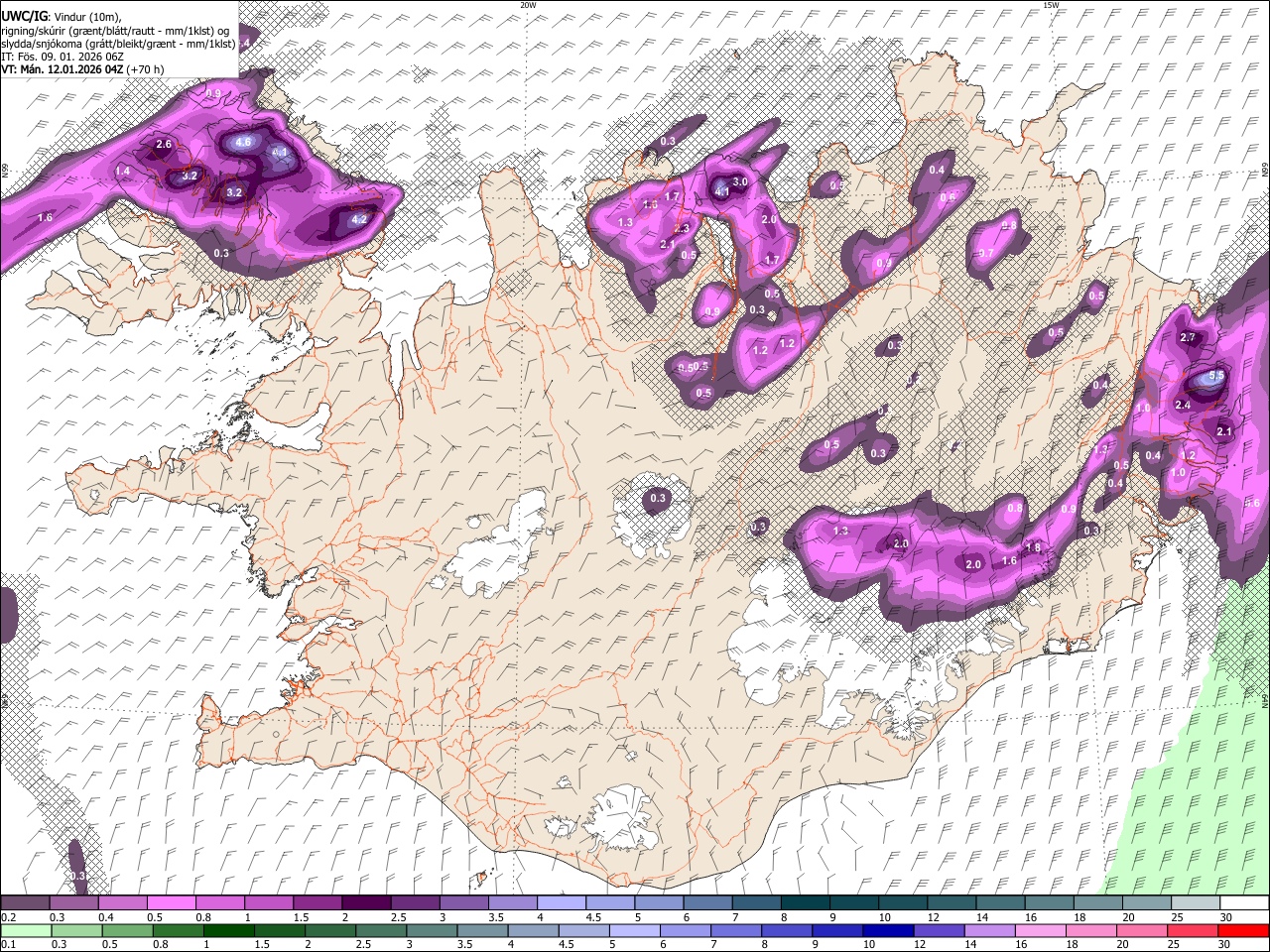Click the bright red lower swatch after 30

pyautogui.click(x=1243, y=930)
